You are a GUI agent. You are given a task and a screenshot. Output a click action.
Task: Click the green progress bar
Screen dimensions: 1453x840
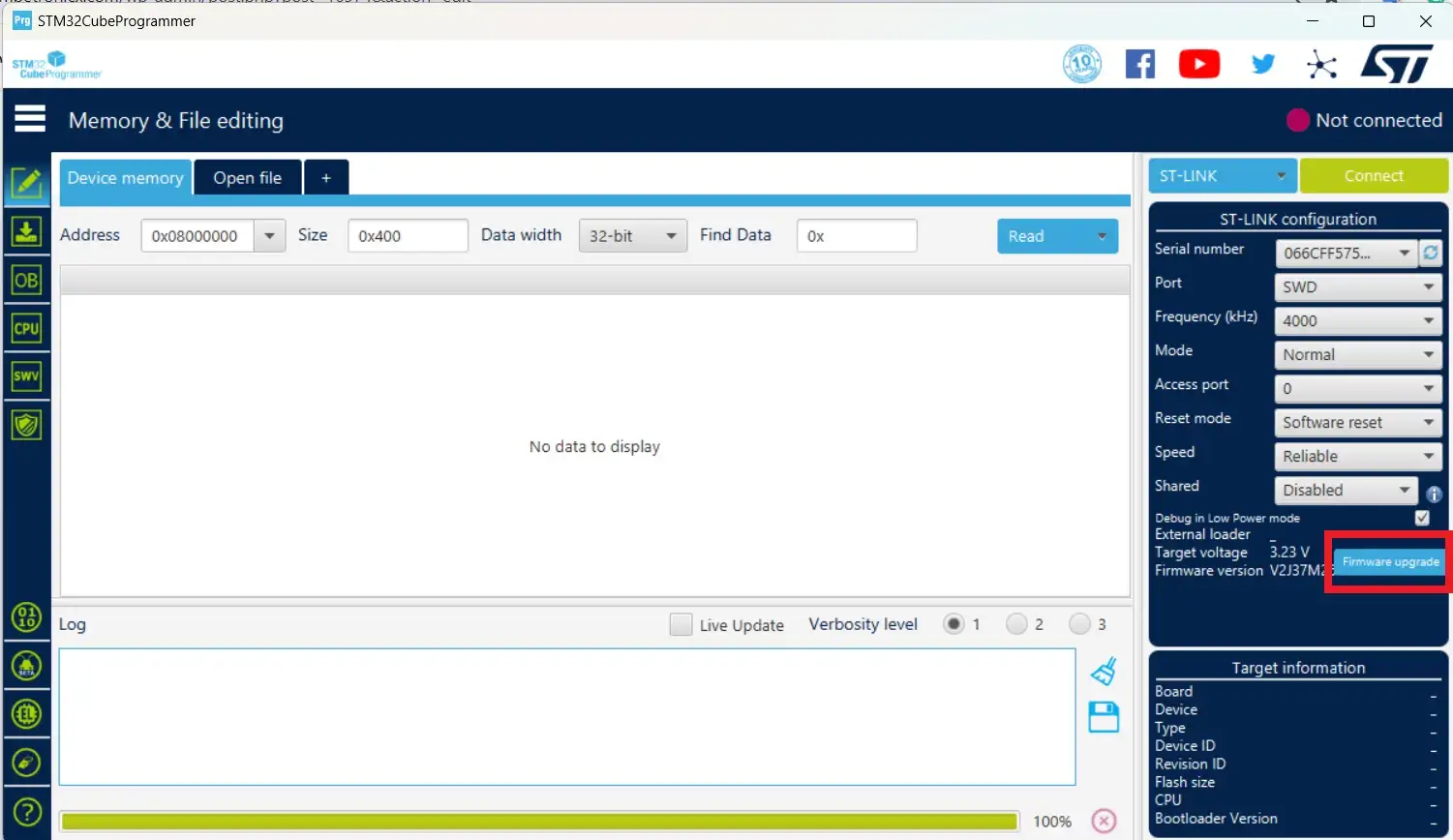coord(539,821)
